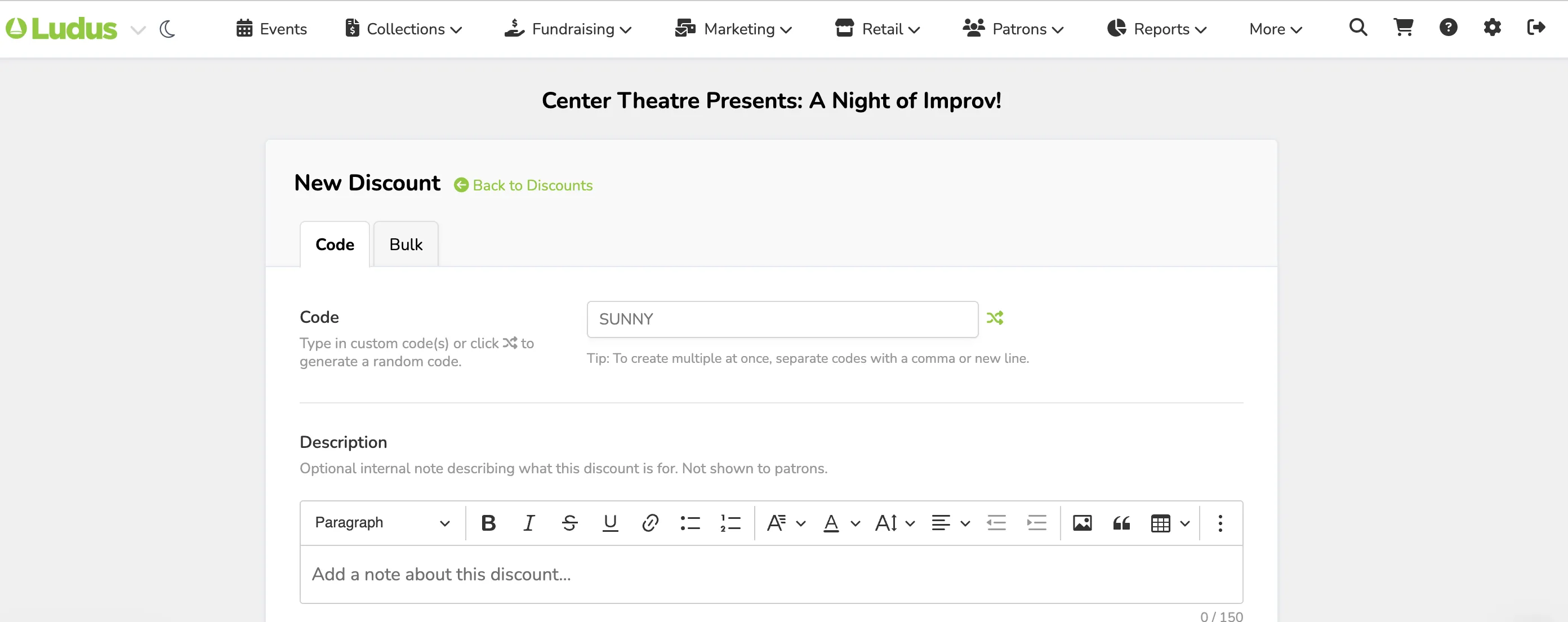Image resolution: width=1568 pixels, height=622 pixels.
Task: Insert a link in the description
Action: [650, 523]
